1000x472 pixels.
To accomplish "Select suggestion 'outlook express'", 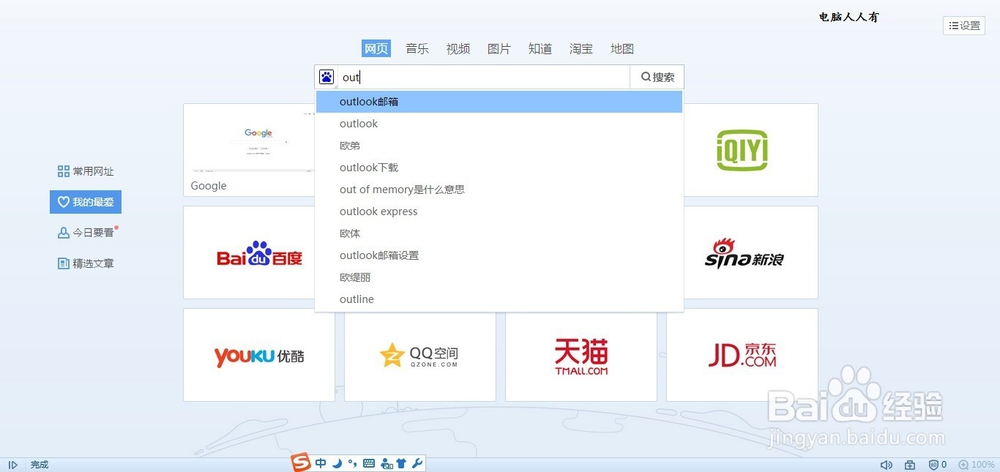I will point(499,211).
